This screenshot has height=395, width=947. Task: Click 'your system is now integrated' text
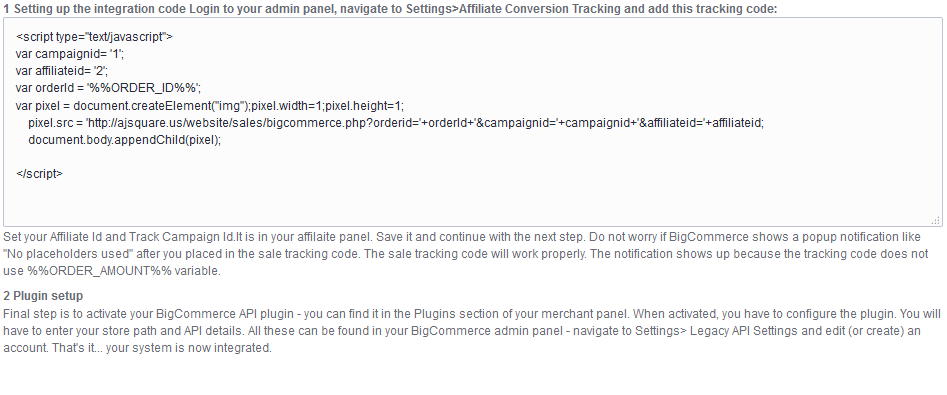pos(188,348)
